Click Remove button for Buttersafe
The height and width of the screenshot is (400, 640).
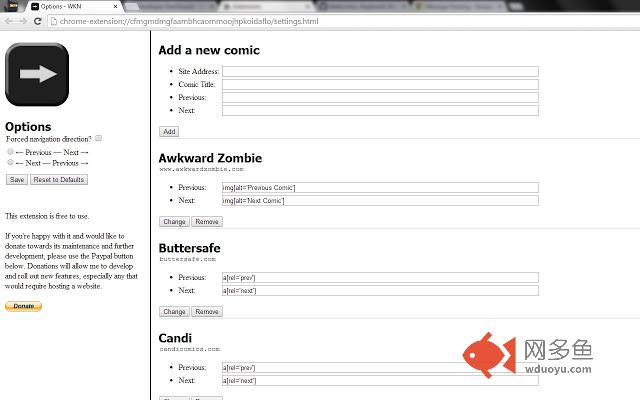tap(207, 311)
